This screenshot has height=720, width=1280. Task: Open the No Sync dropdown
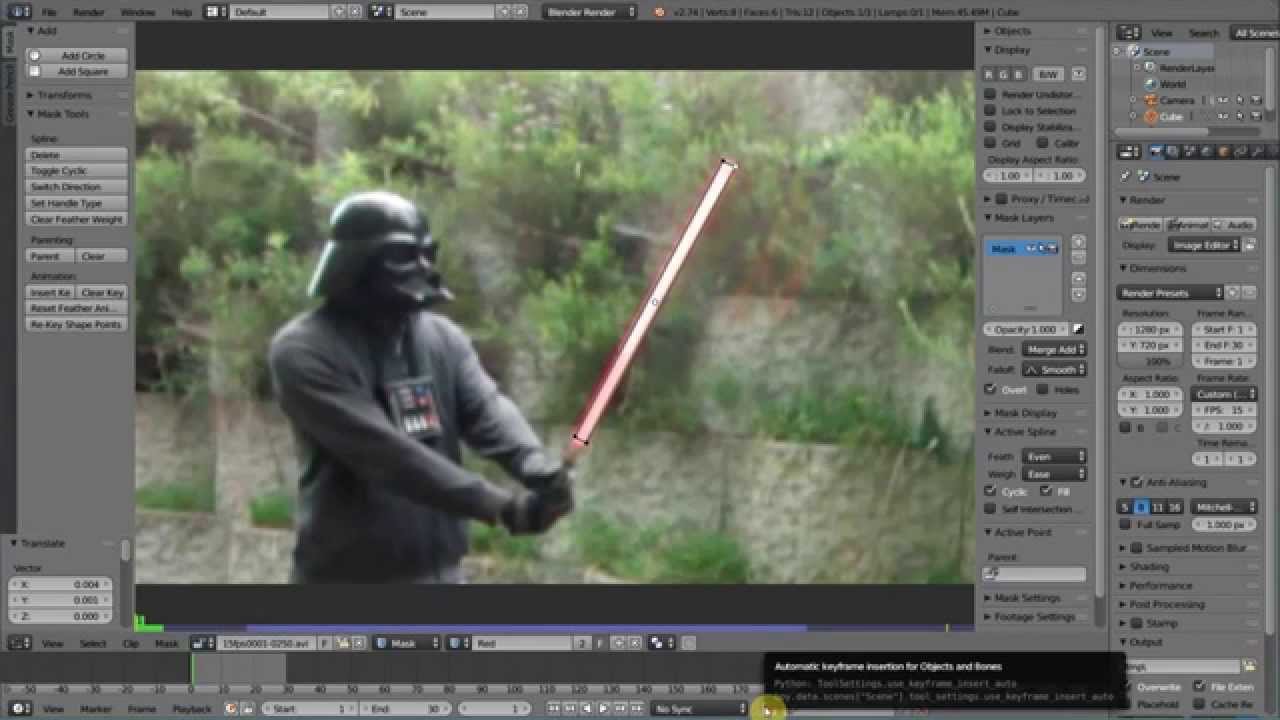pos(700,709)
